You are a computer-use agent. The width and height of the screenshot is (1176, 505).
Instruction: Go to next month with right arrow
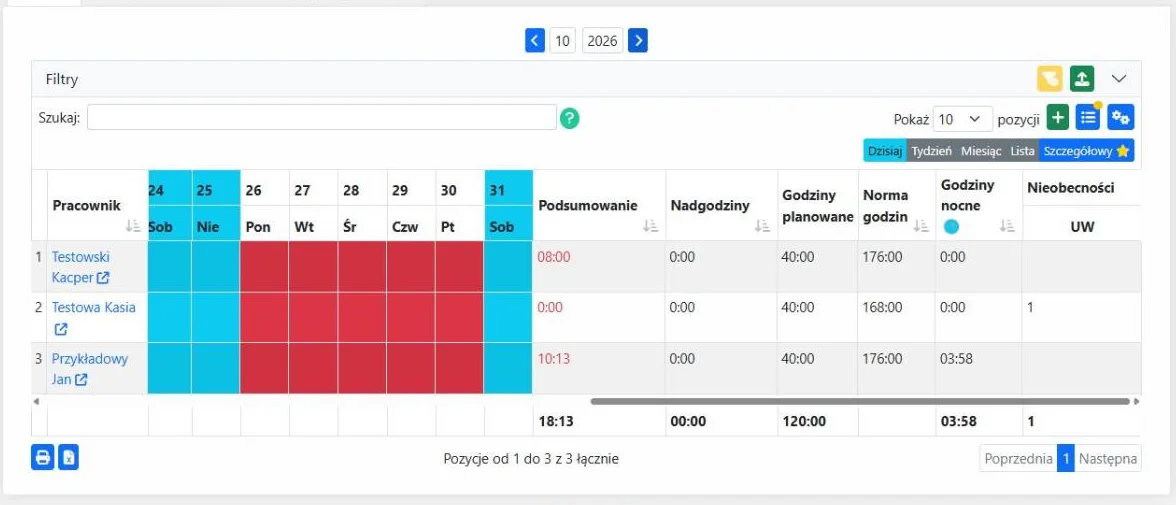[x=638, y=41]
